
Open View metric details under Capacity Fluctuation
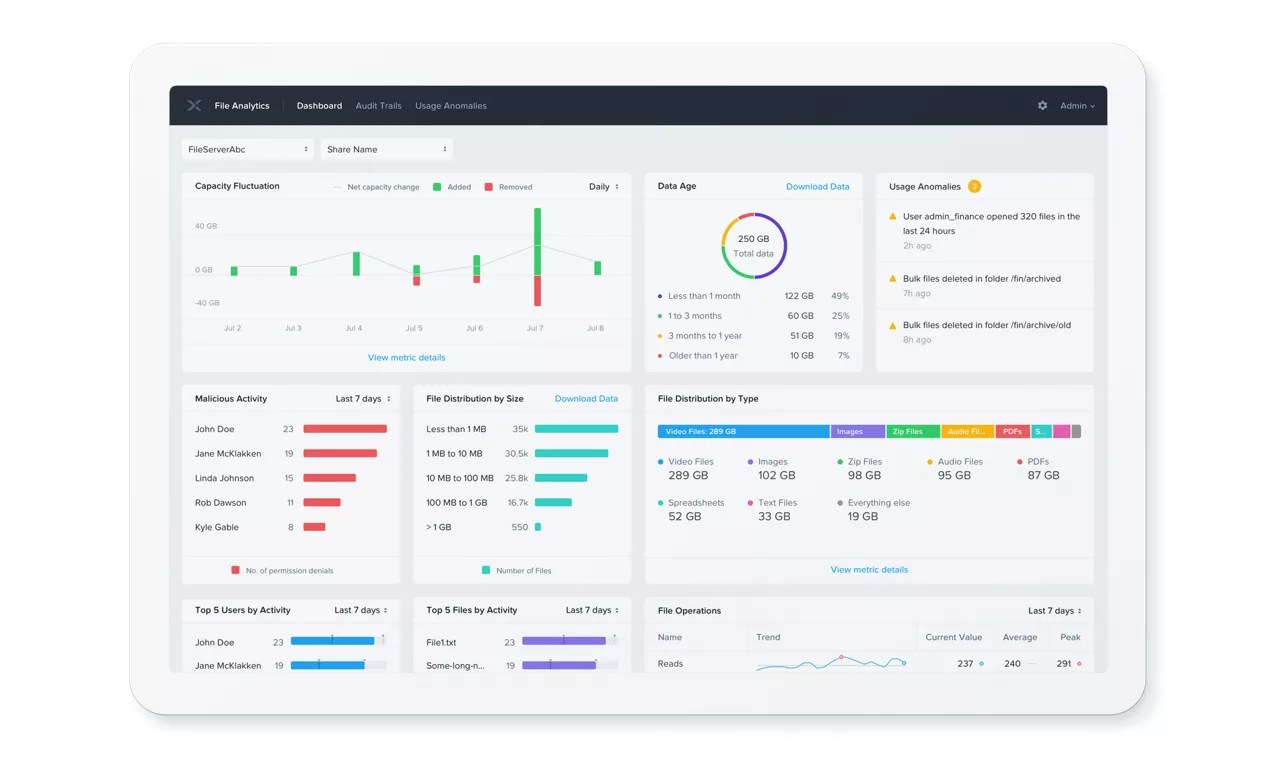406,357
